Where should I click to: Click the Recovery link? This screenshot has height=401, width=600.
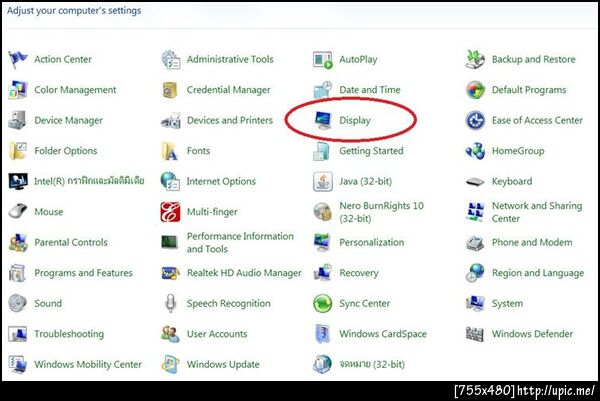[x=359, y=273]
